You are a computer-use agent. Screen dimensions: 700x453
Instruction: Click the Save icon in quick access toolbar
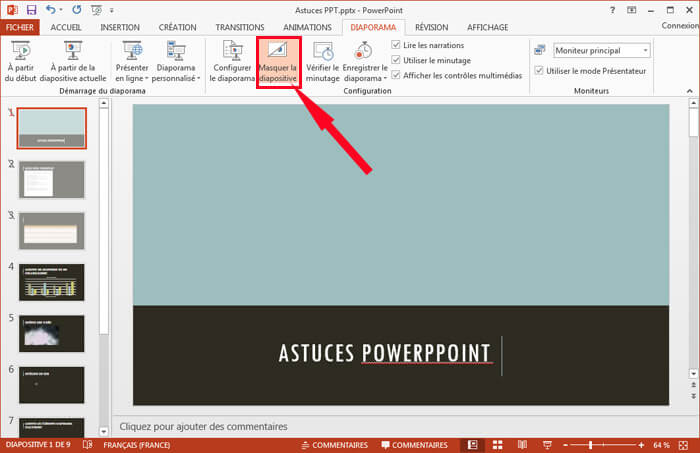[29, 8]
